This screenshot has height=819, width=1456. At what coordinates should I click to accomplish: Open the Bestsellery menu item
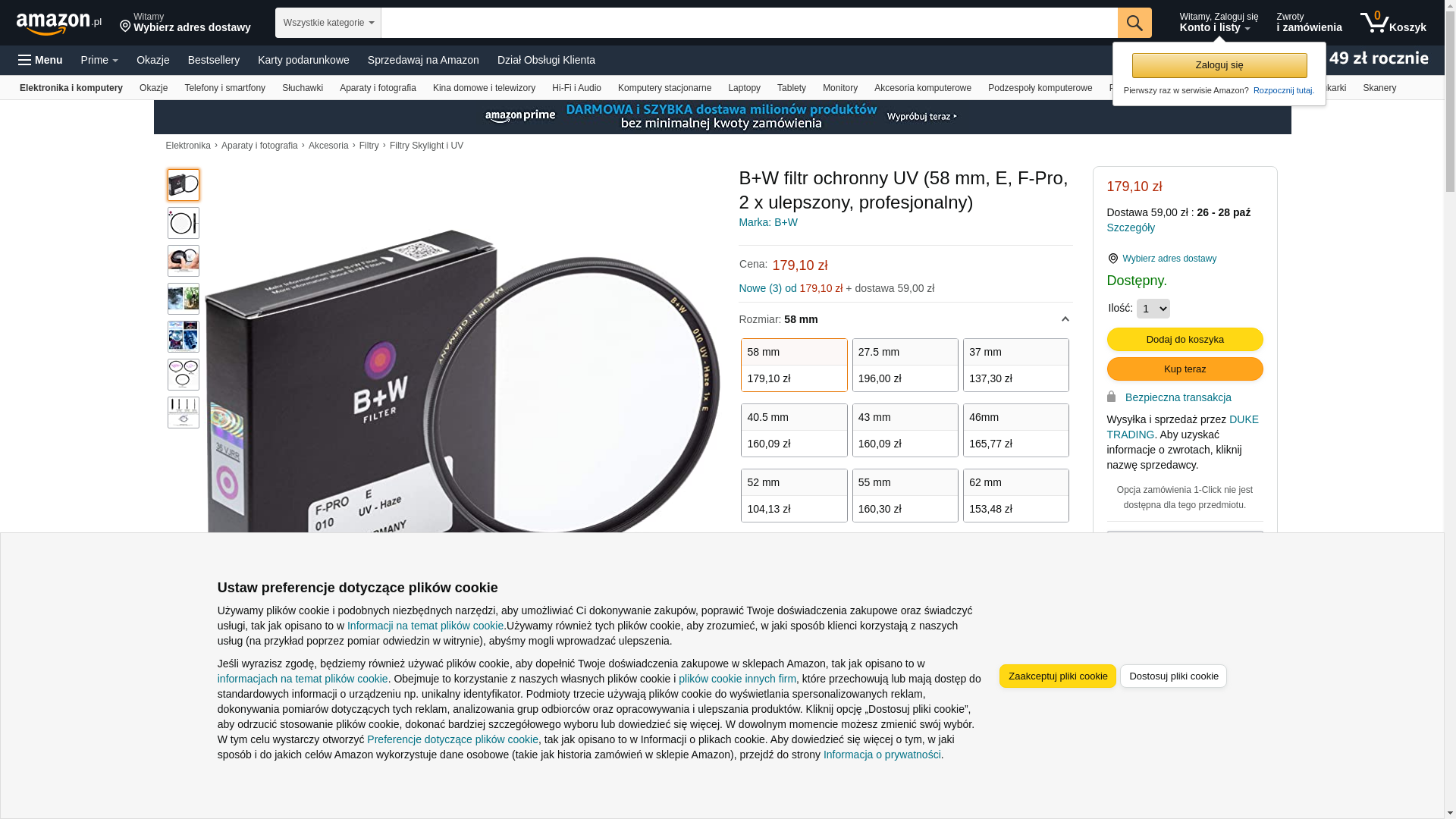click(x=213, y=60)
